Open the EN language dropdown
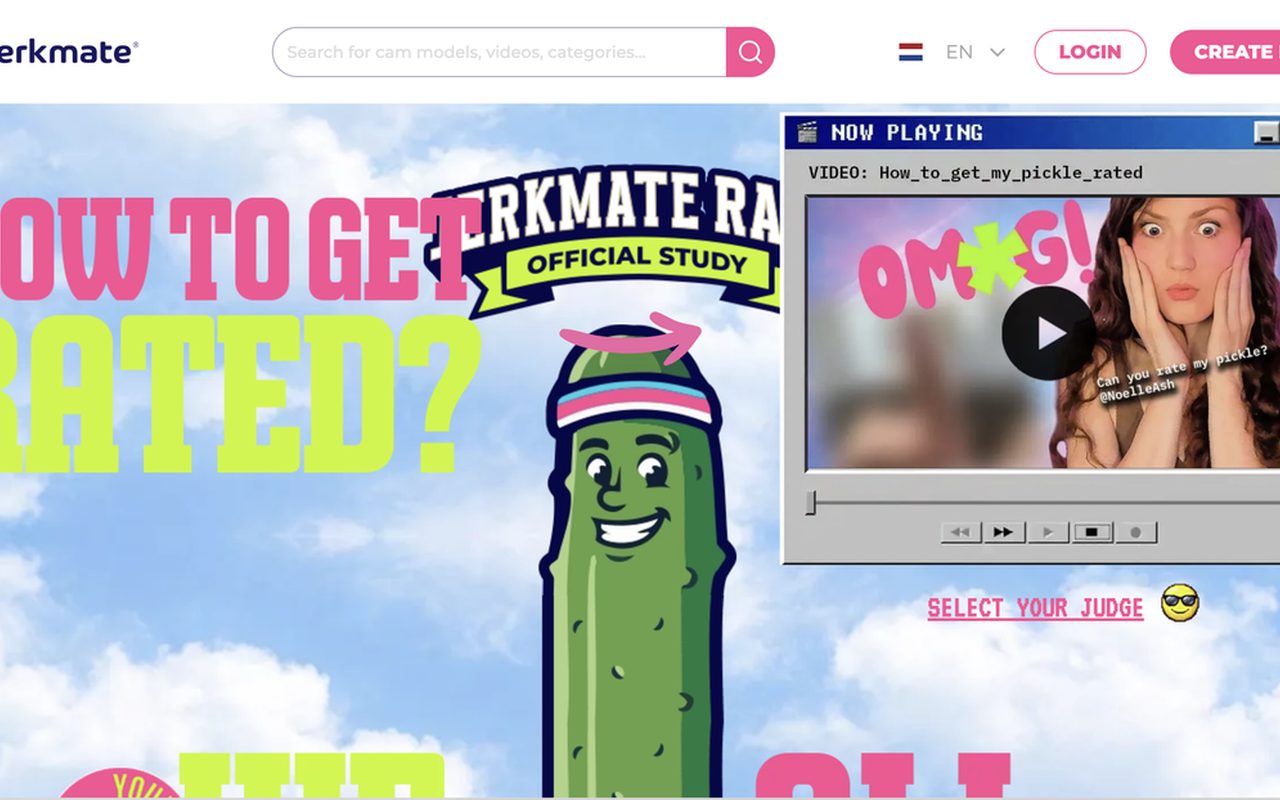The image size is (1280, 800). point(975,52)
